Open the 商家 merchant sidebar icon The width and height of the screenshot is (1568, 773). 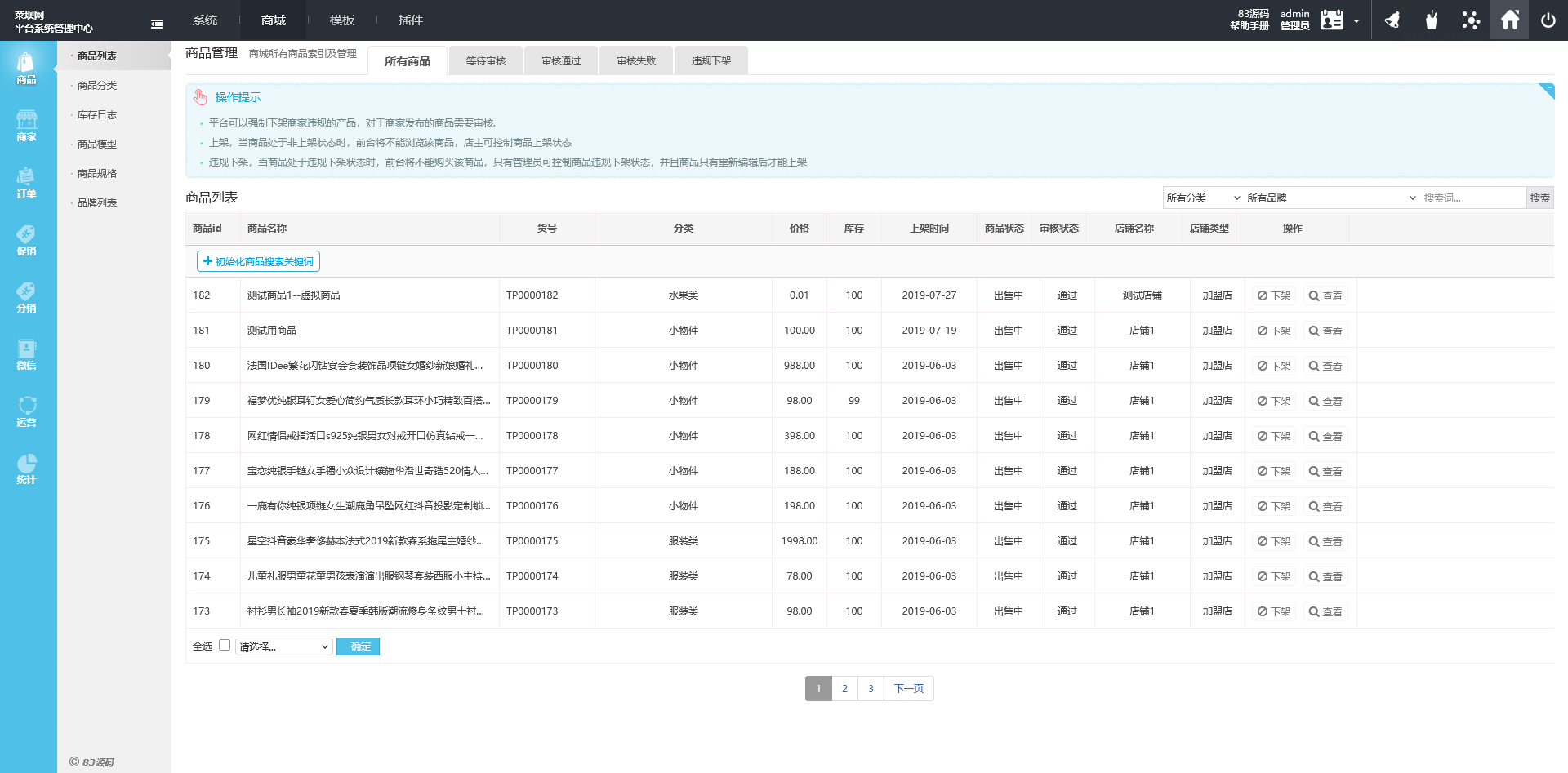[x=26, y=126]
